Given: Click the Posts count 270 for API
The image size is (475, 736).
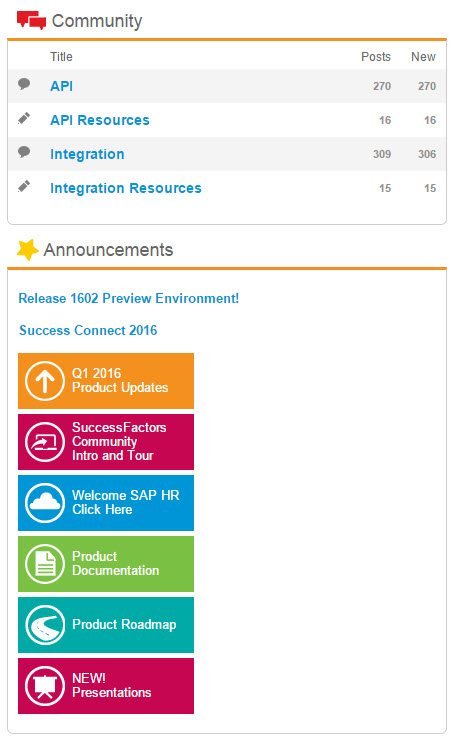Looking at the screenshot, I should point(382,86).
